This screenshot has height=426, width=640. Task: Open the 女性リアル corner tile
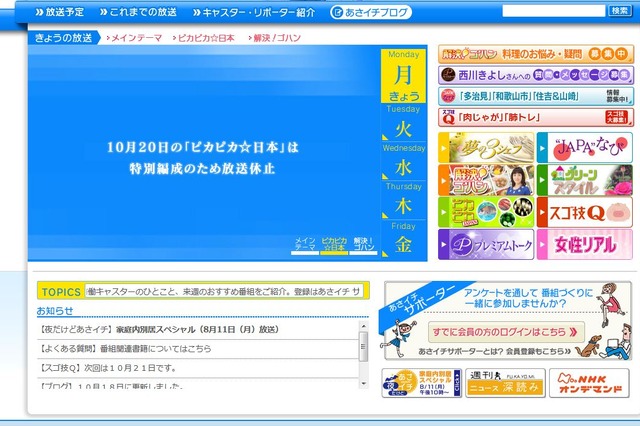(584, 244)
